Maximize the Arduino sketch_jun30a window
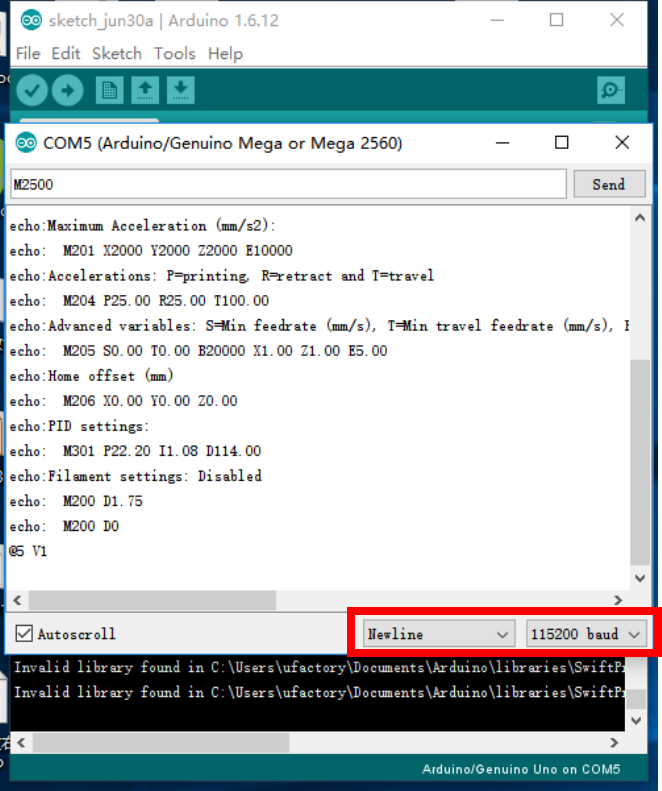662x791 pixels. [x=557, y=20]
